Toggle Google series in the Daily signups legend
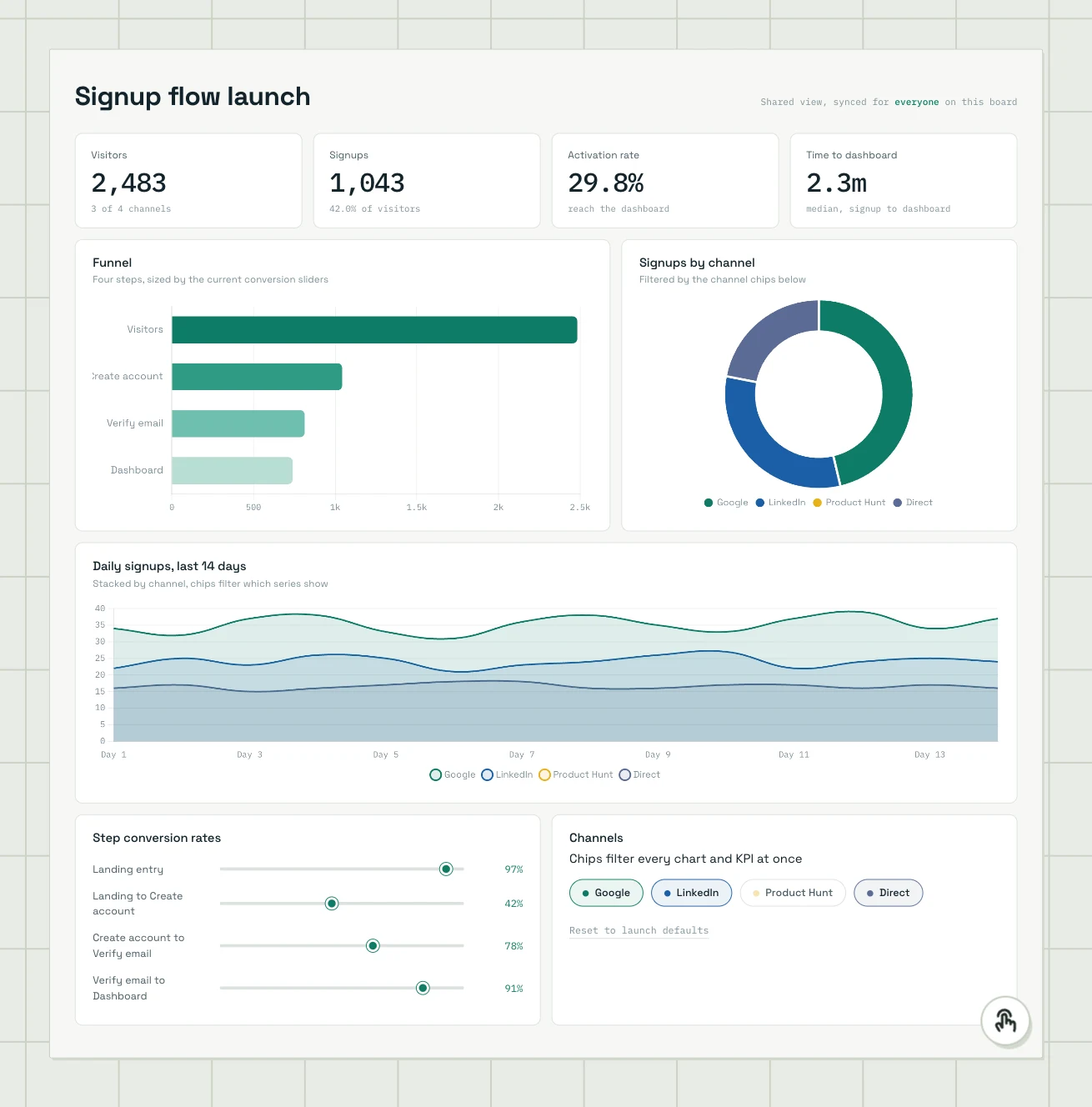Image resolution: width=1092 pixels, height=1107 pixels. tap(453, 774)
